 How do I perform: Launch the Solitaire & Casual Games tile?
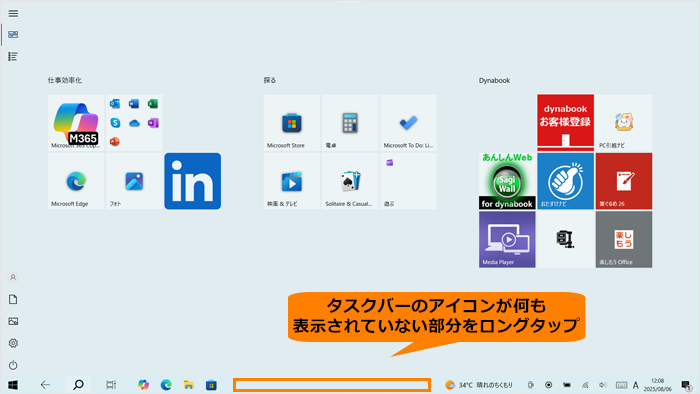click(x=350, y=181)
